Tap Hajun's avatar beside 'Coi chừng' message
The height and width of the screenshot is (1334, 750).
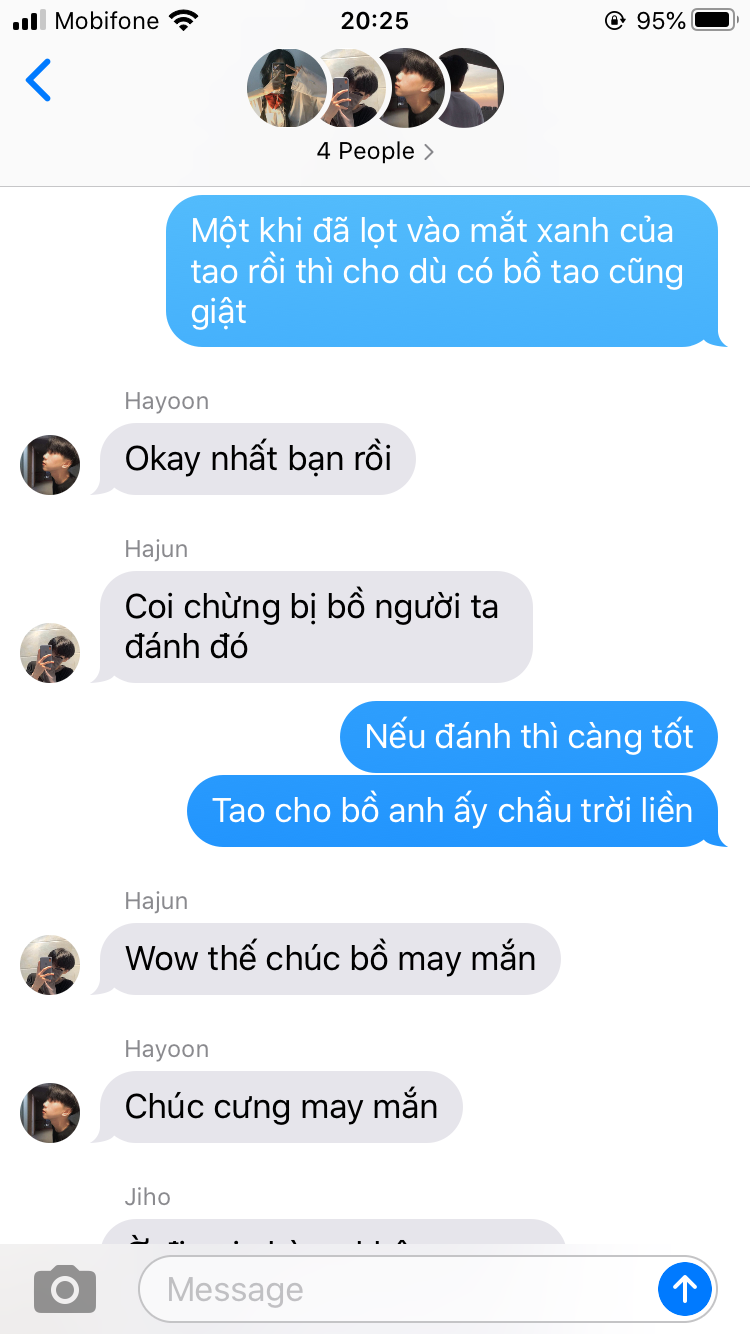pos(50,653)
